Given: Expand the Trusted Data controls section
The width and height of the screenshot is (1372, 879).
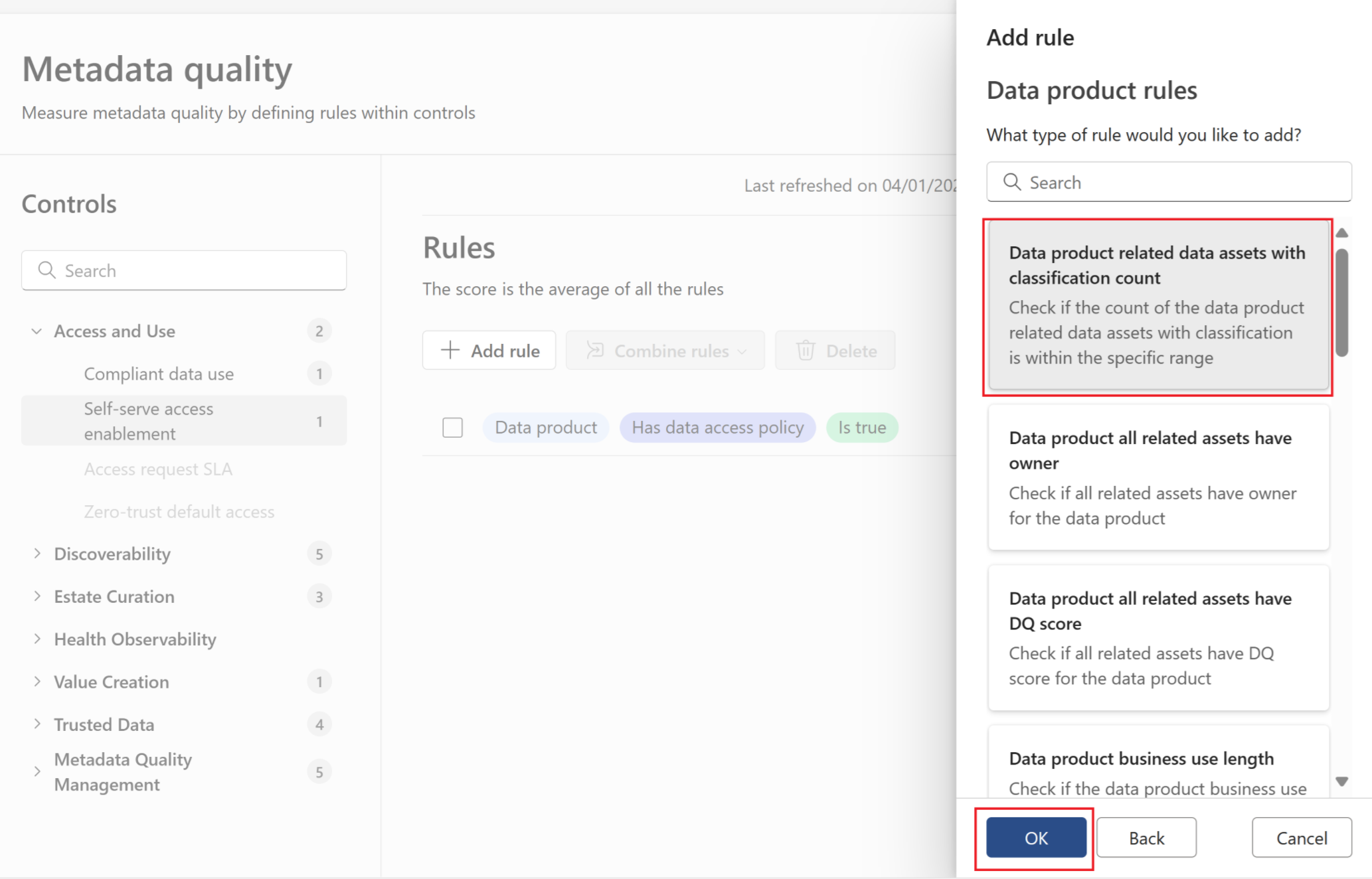Looking at the screenshot, I should pyautogui.click(x=37, y=724).
